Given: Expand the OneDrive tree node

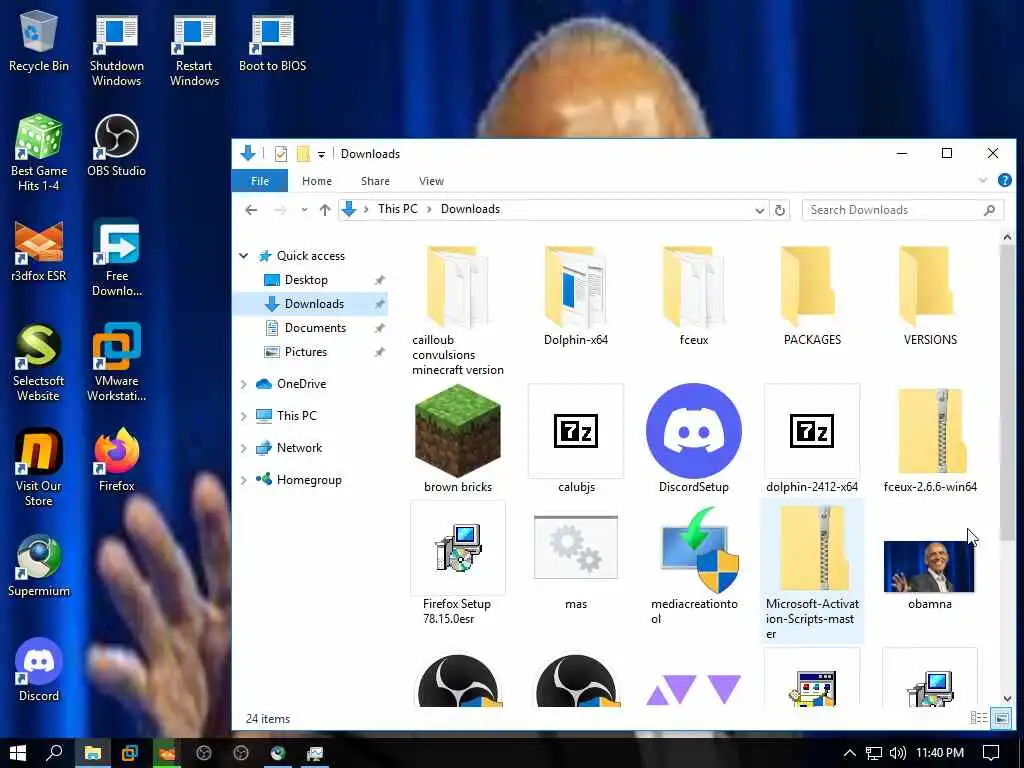Looking at the screenshot, I should pyautogui.click(x=244, y=384).
